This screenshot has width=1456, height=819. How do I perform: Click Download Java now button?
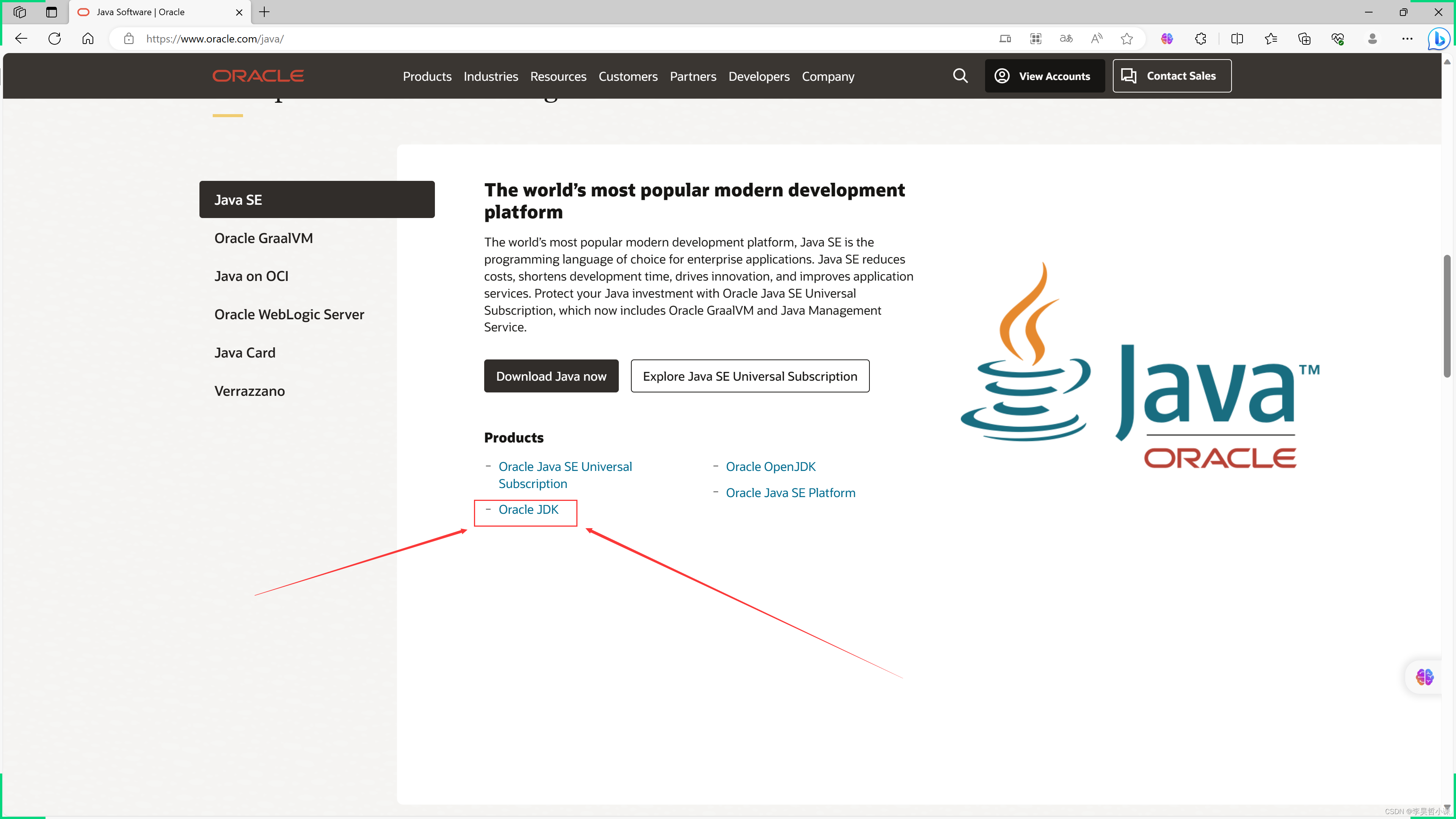tap(551, 376)
